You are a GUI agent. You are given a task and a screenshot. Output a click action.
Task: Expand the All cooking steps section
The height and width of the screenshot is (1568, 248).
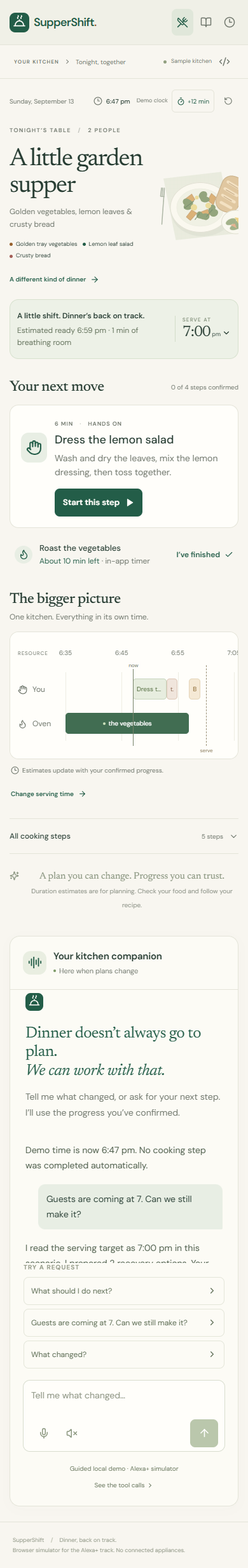coord(124,836)
